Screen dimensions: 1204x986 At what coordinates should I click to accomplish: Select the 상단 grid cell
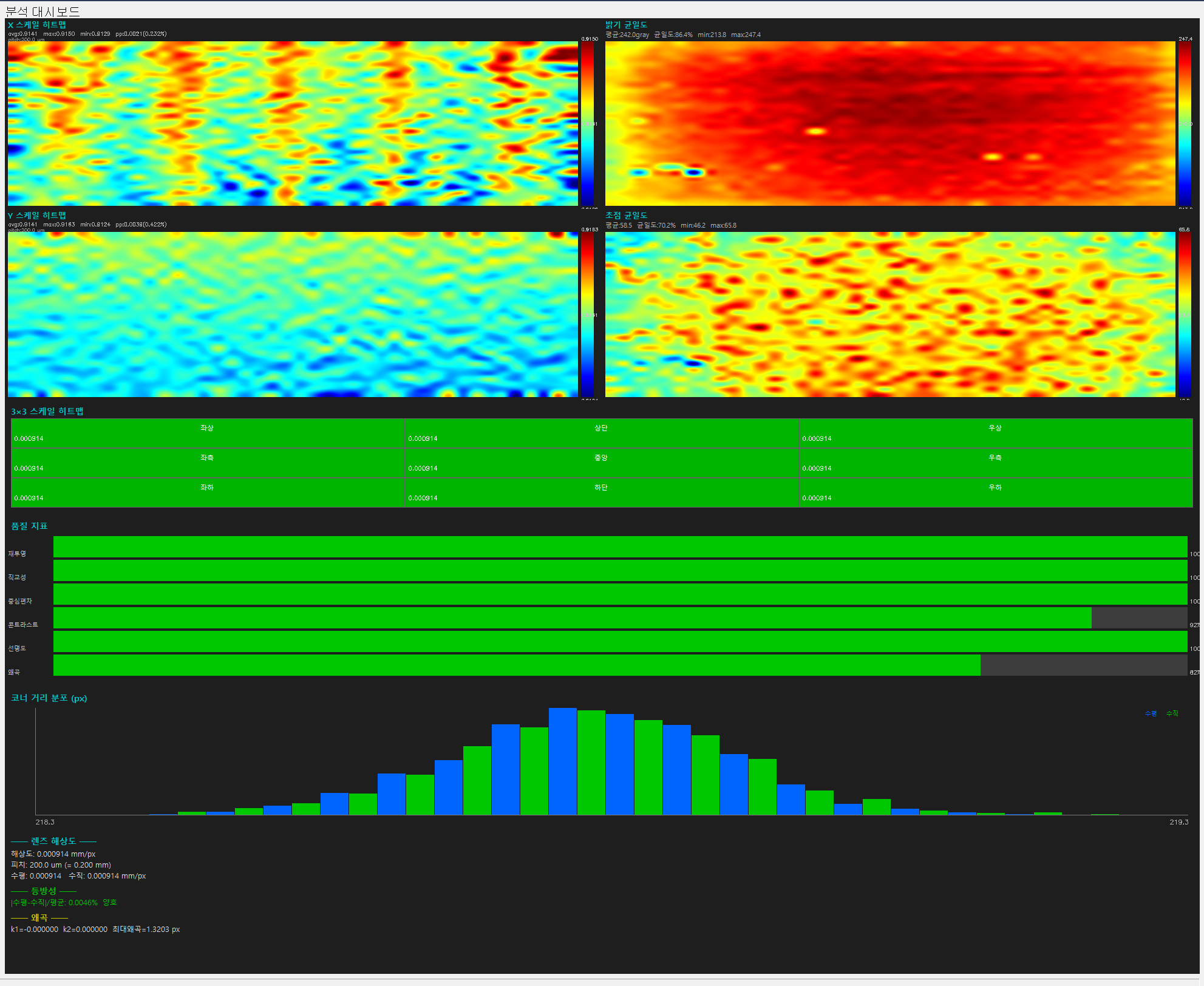[602, 433]
